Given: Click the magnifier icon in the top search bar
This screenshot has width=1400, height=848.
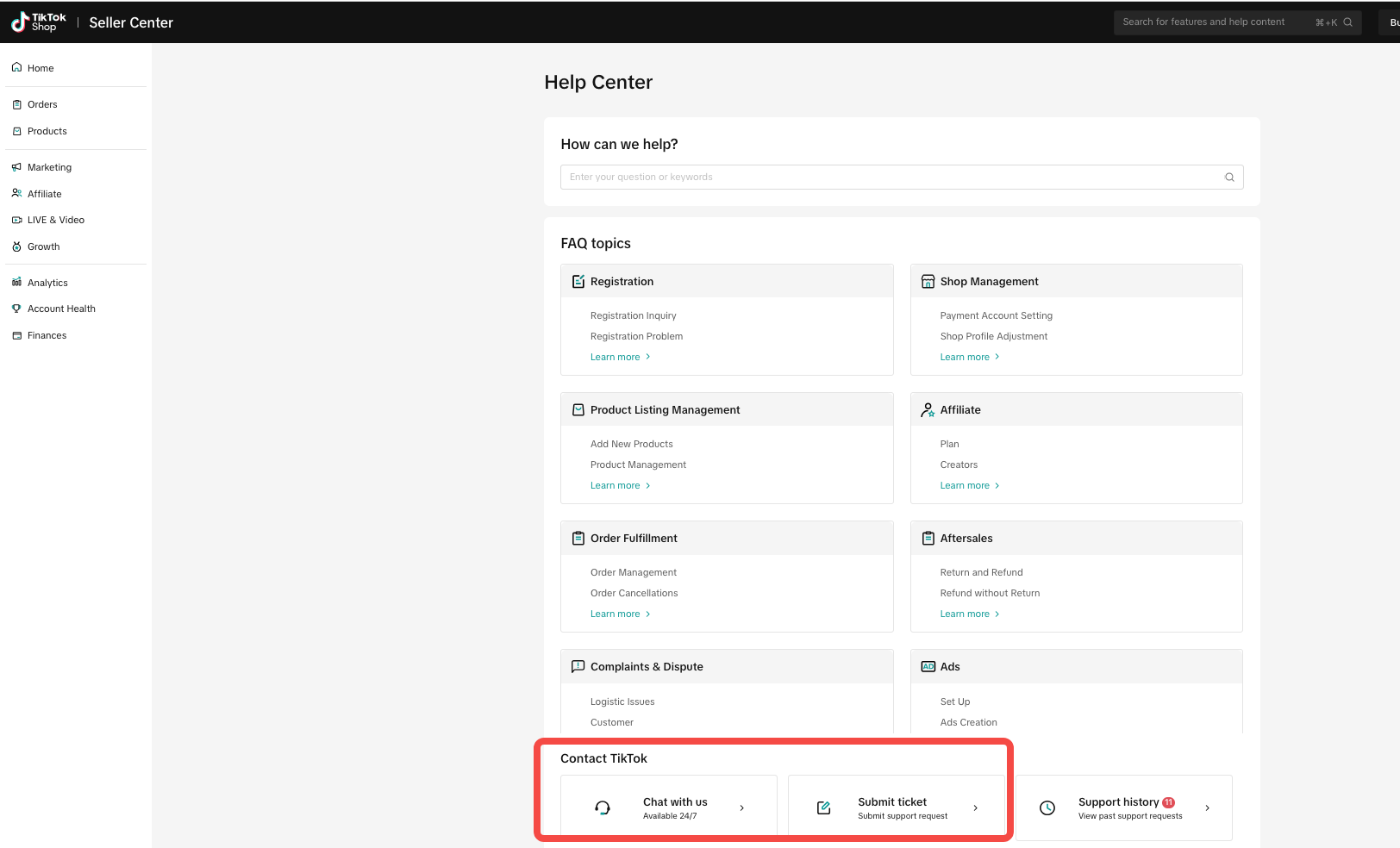Looking at the screenshot, I should 1347,22.
